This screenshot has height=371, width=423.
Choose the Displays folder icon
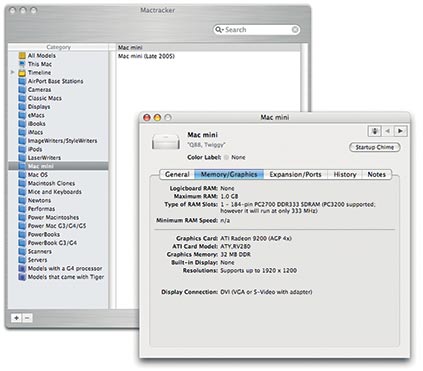[x=22, y=107]
